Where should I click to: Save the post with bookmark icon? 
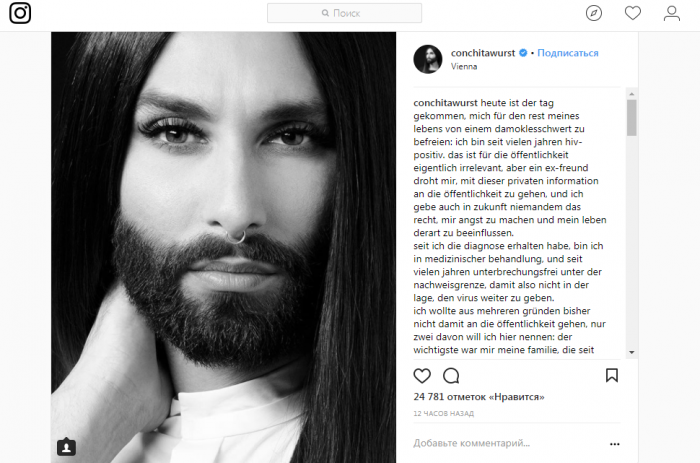coord(612,375)
